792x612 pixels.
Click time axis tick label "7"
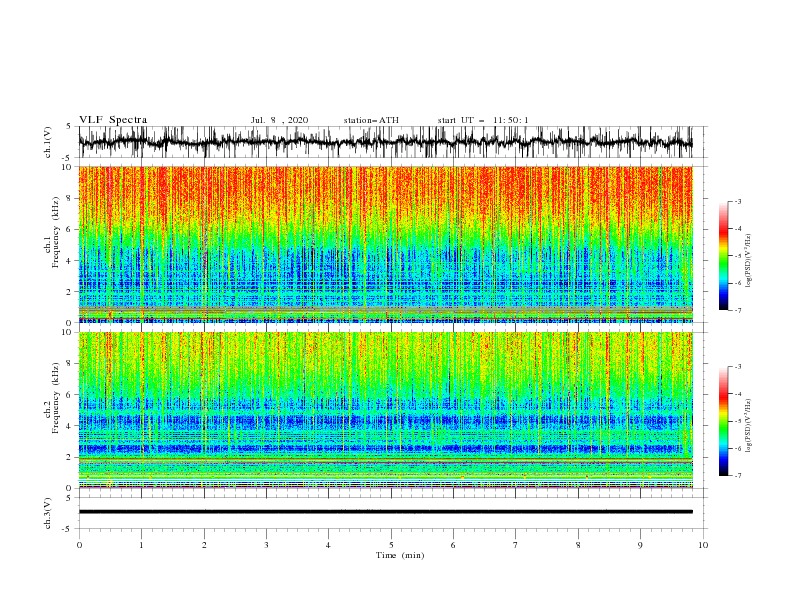tap(516, 545)
